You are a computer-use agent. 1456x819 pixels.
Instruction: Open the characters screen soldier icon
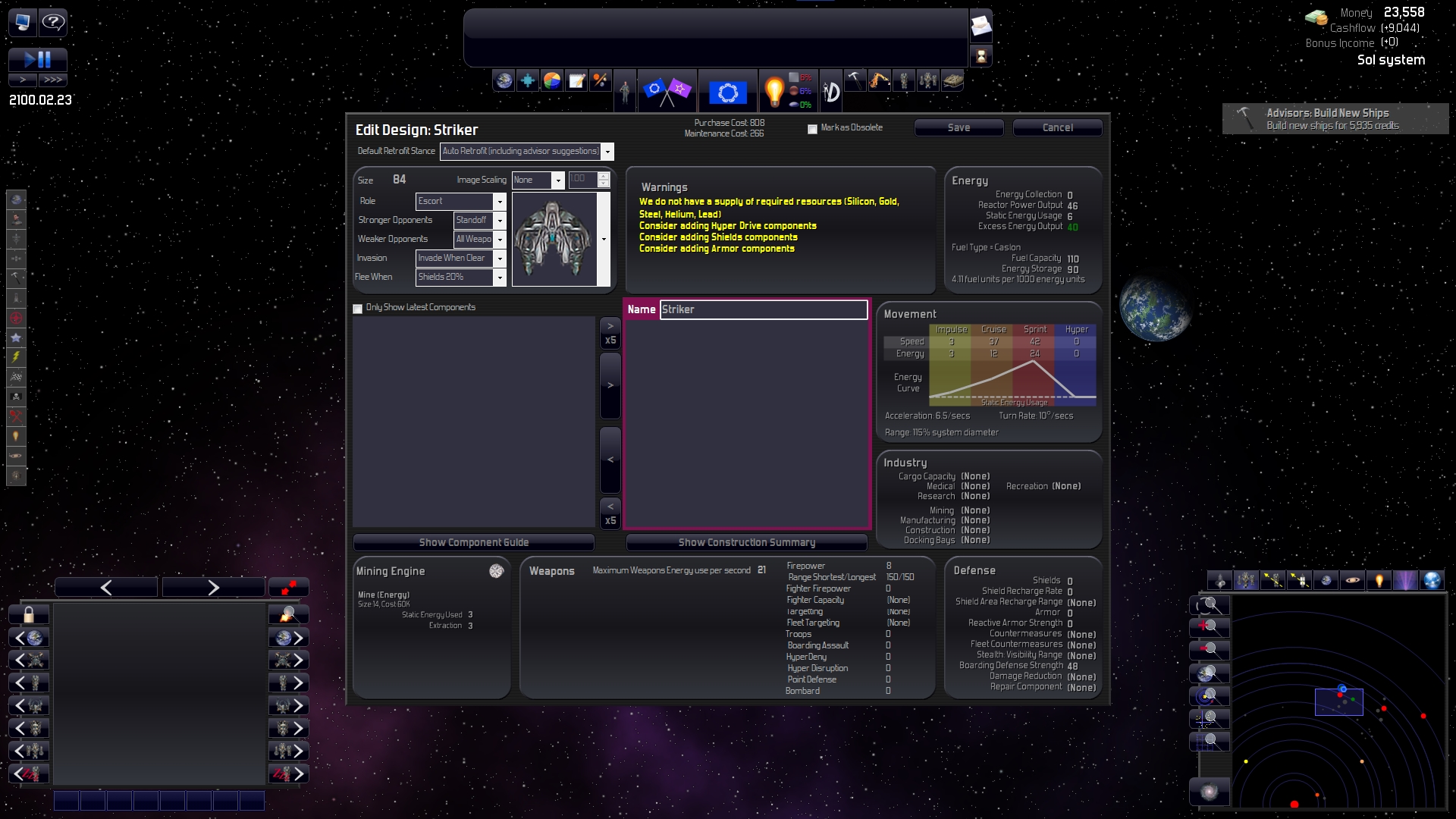(624, 91)
